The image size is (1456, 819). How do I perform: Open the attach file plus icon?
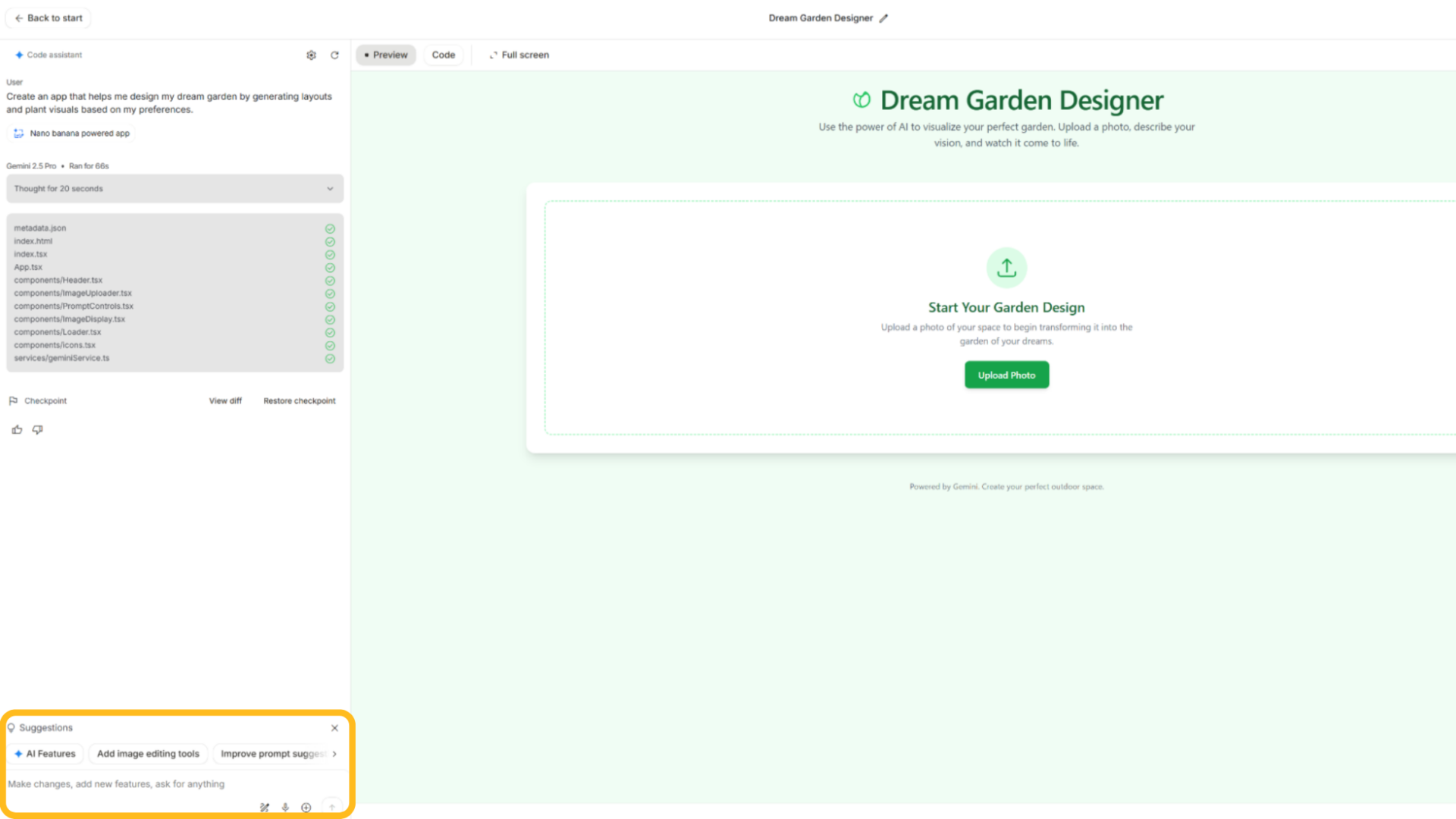coord(306,807)
